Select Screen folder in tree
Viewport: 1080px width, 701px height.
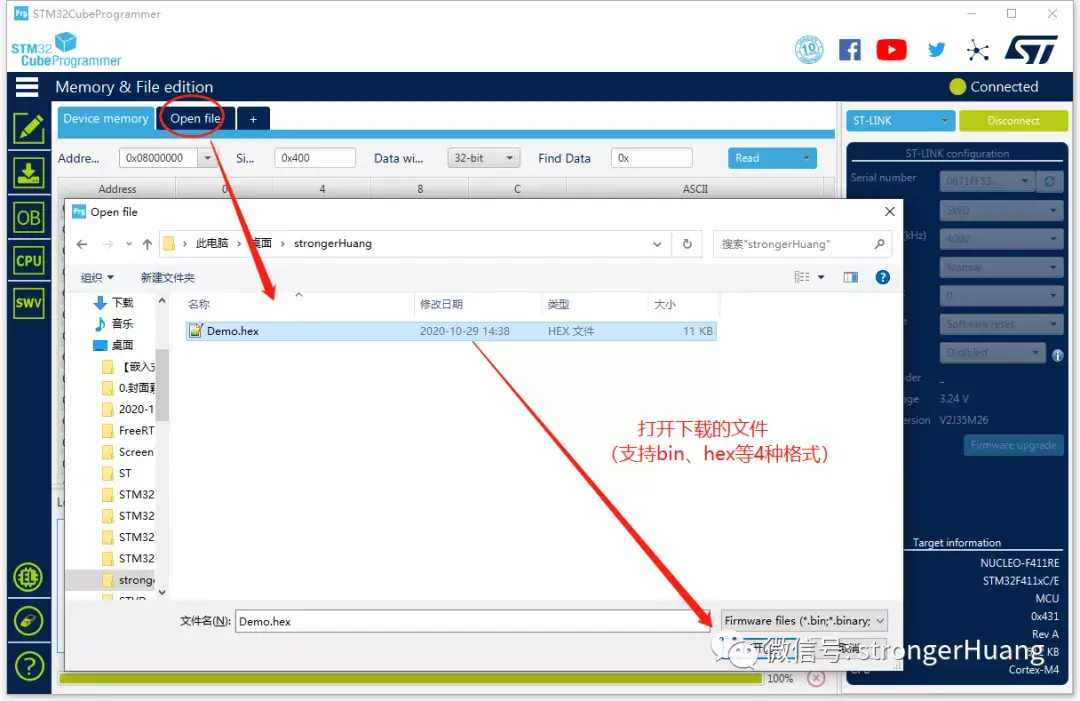click(128, 452)
